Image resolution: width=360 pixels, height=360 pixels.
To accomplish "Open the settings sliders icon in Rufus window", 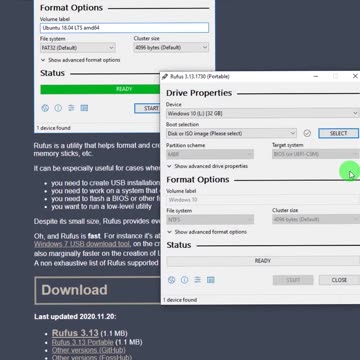I will coord(197,280).
